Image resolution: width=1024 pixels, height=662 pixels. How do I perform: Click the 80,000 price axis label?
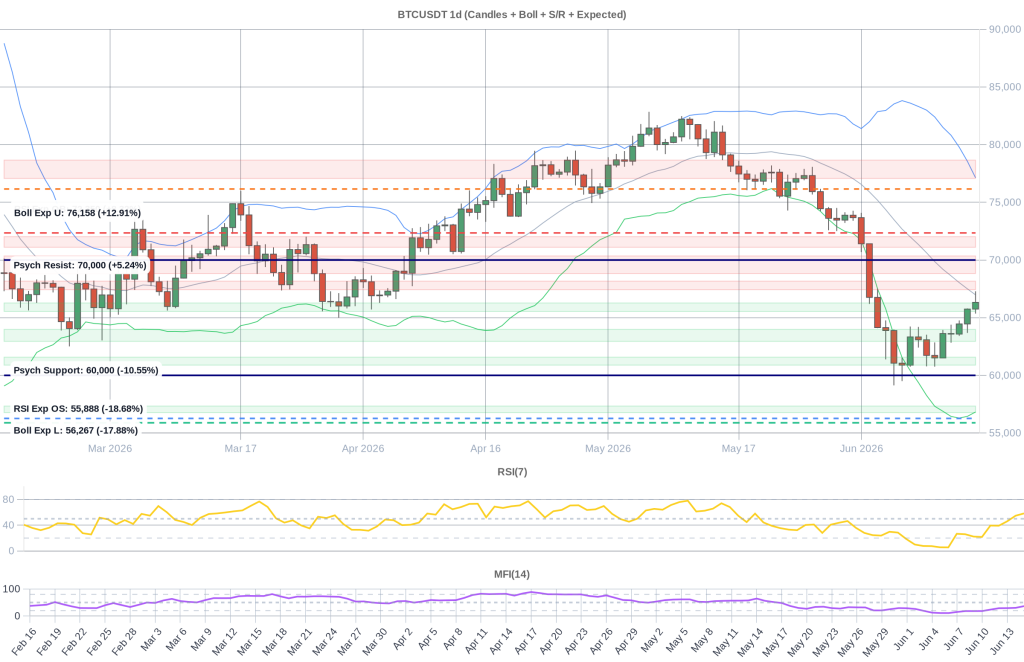(x=1004, y=145)
